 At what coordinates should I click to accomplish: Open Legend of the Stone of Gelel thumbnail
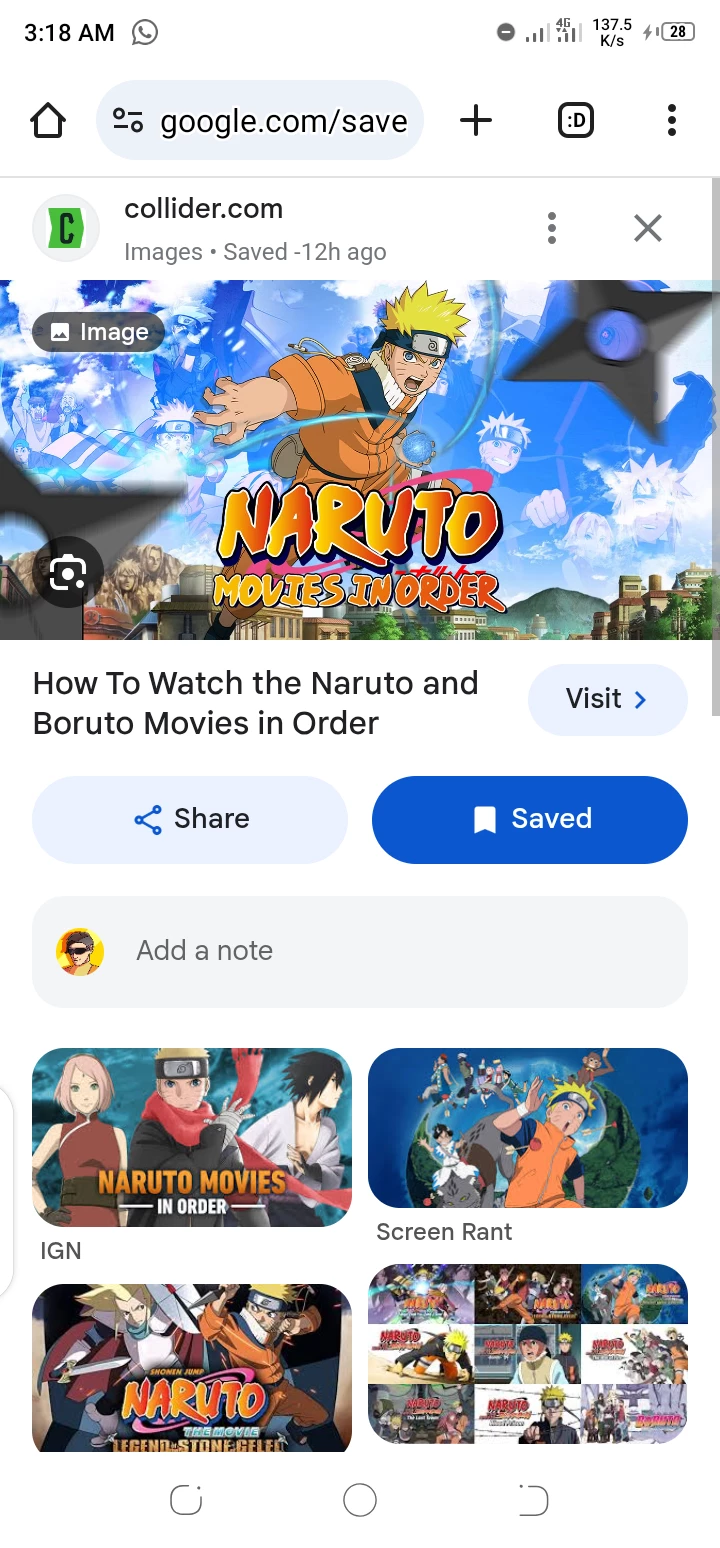click(192, 1367)
